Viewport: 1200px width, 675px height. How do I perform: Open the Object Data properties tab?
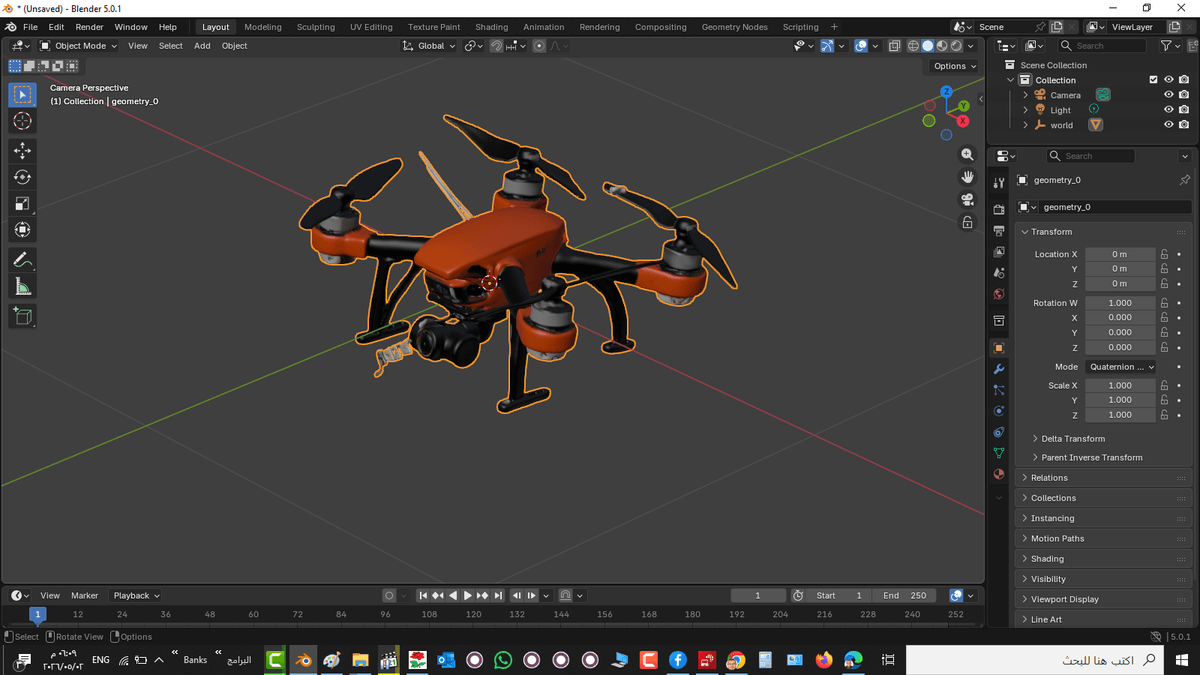tap(998, 453)
